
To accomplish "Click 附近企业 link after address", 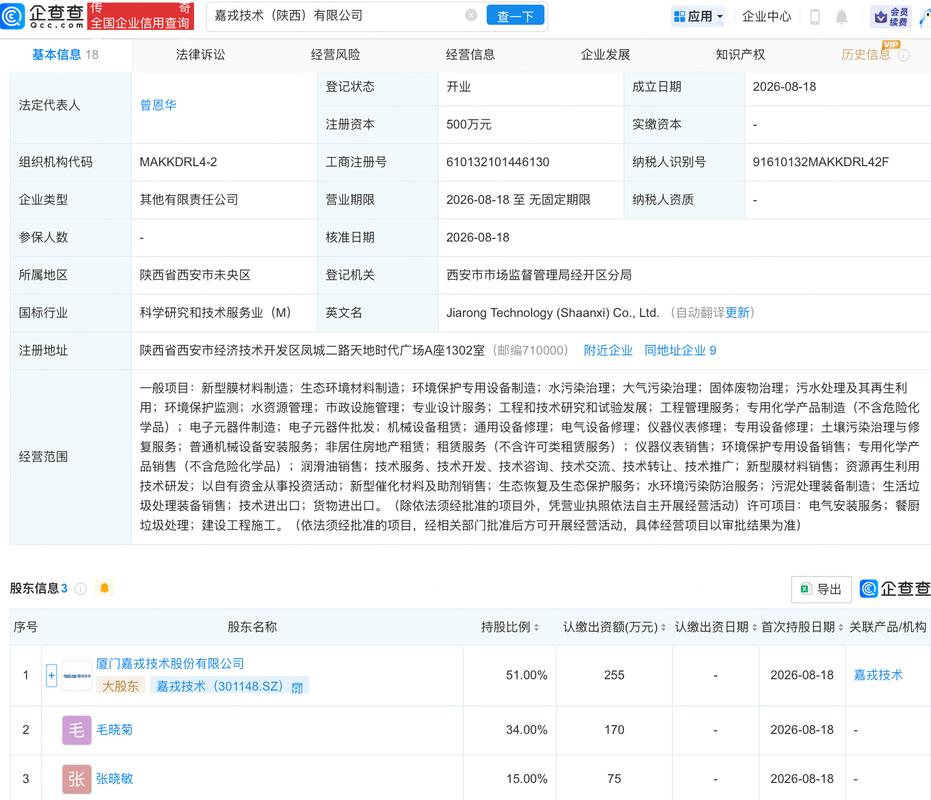I will pyautogui.click(x=608, y=350).
